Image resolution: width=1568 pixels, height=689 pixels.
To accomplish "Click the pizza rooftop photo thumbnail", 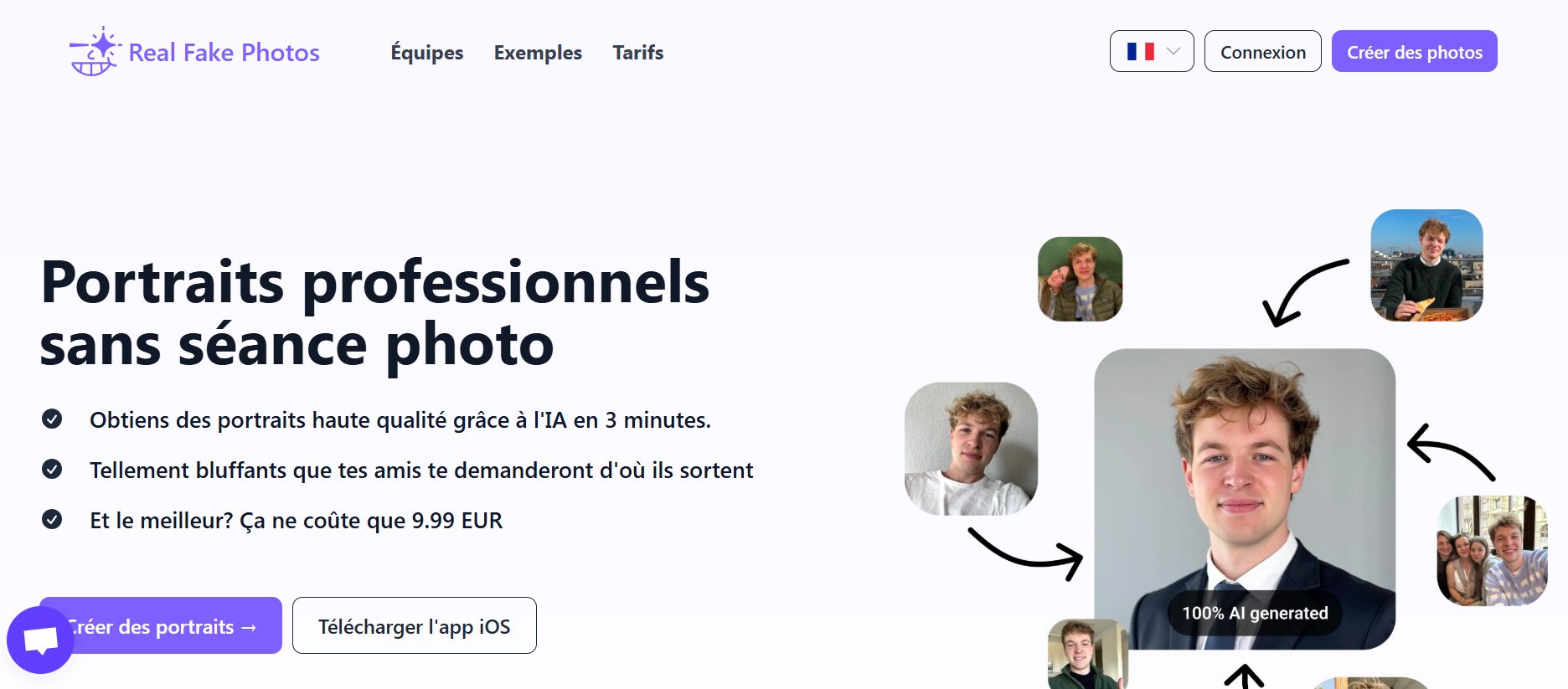I will 1426,265.
